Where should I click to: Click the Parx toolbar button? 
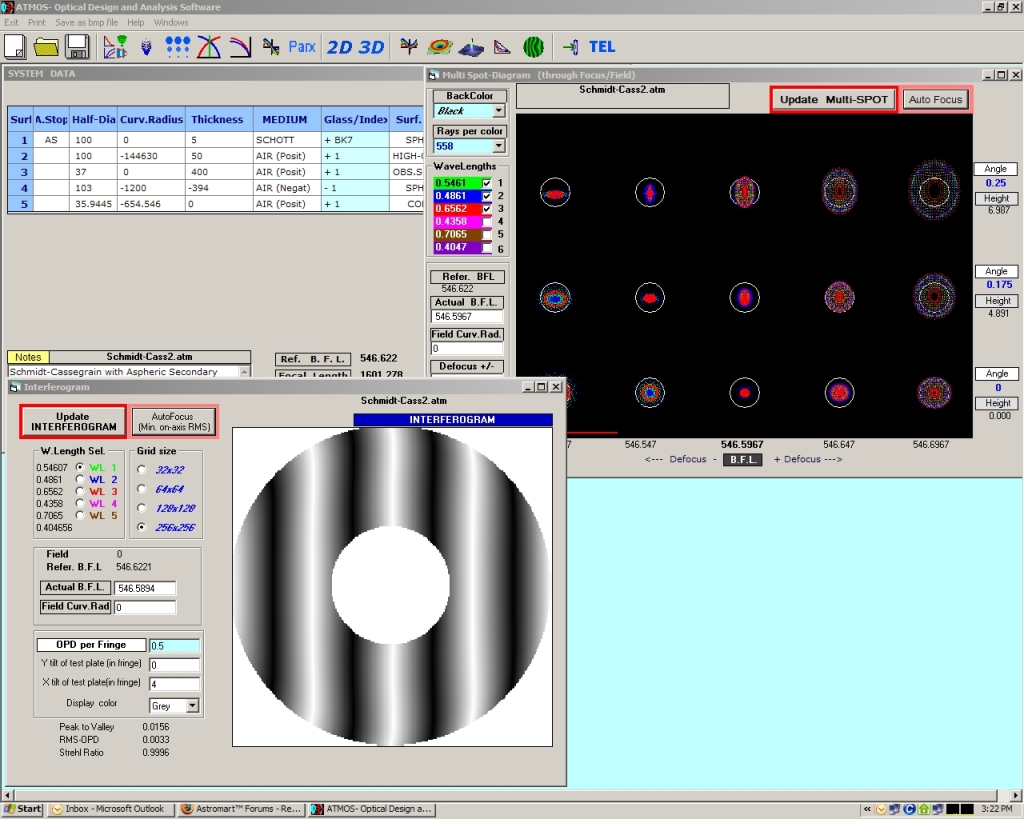[302, 46]
